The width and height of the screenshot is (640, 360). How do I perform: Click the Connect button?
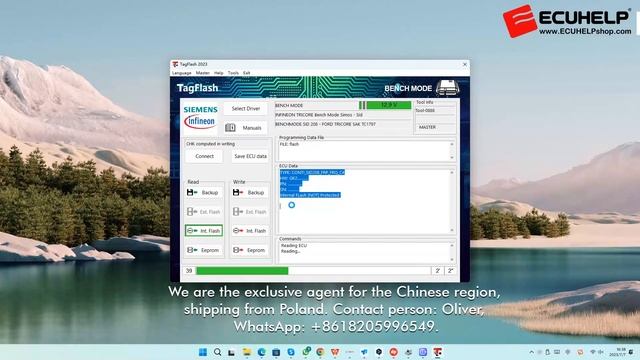[x=204, y=156]
